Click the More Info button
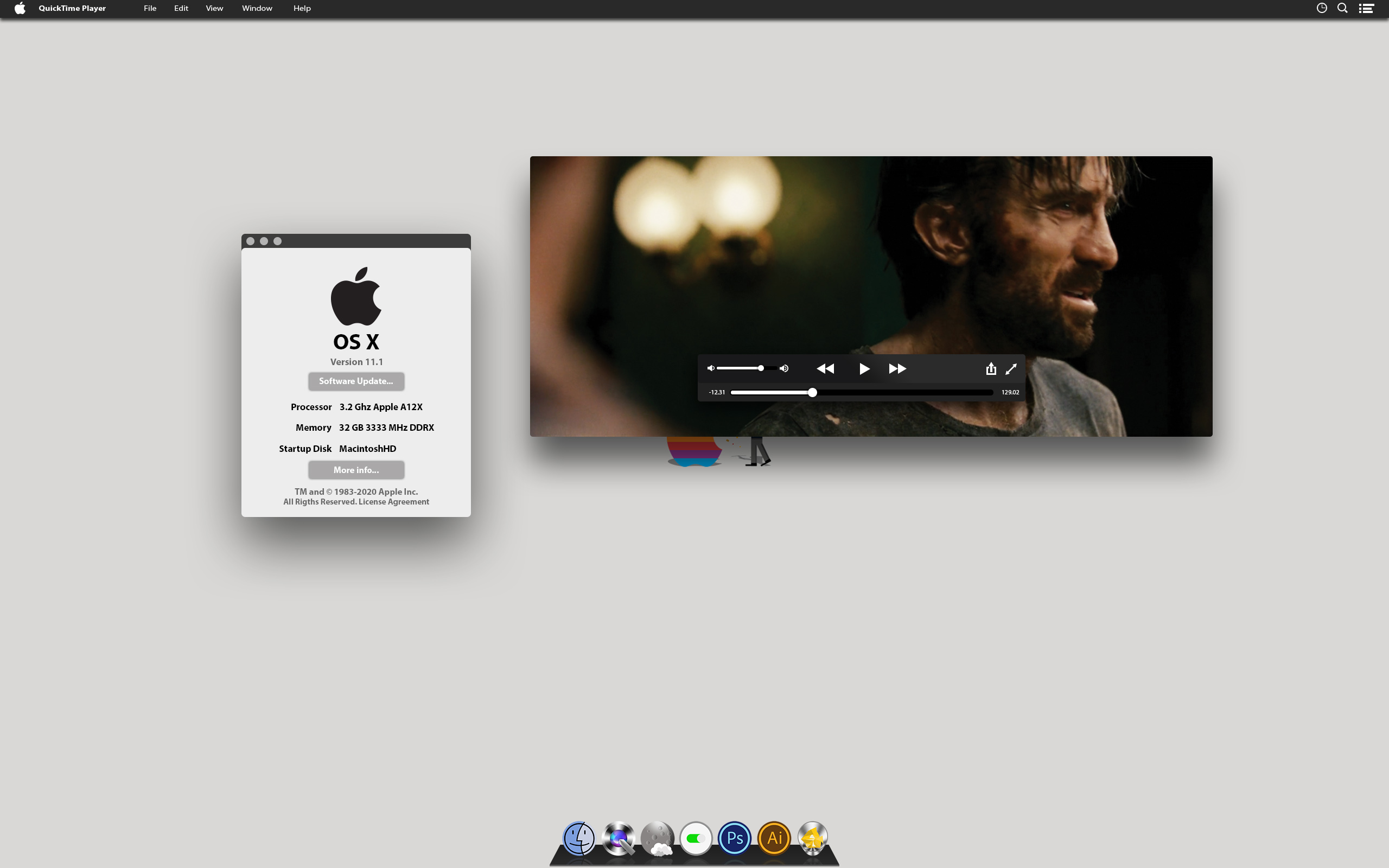 pos(356,469)
